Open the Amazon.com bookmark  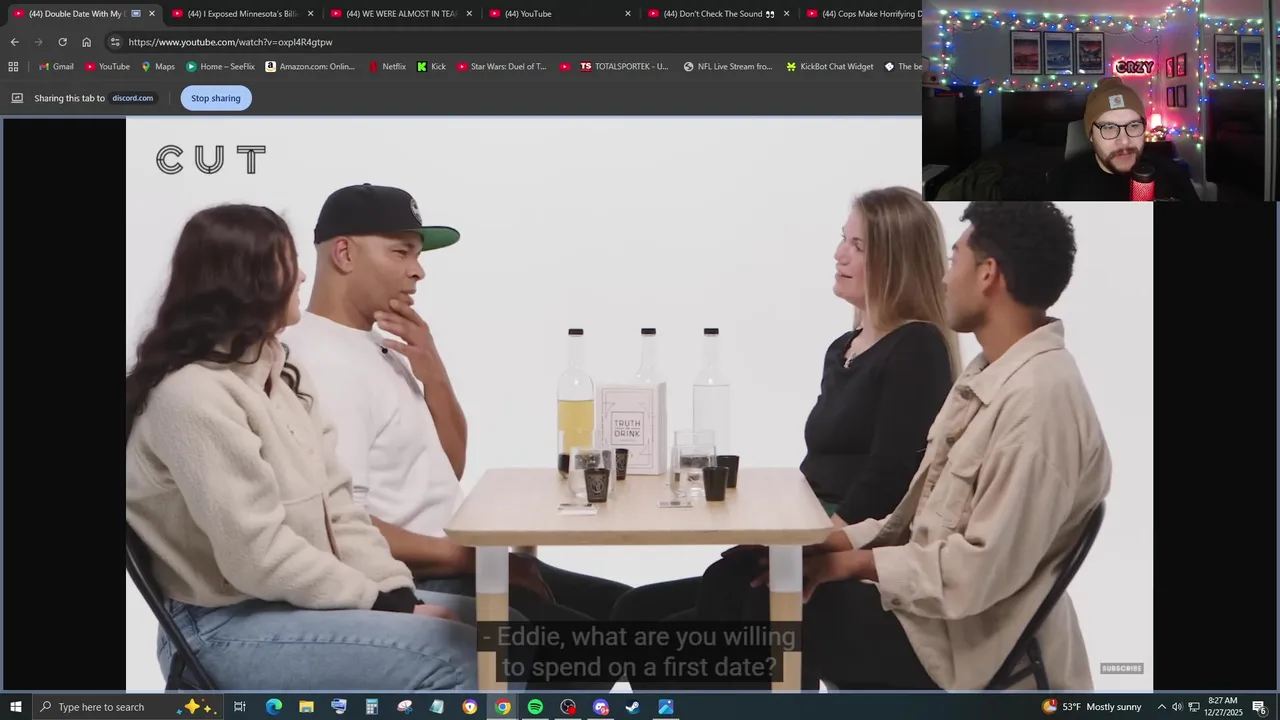click(310, 67)
